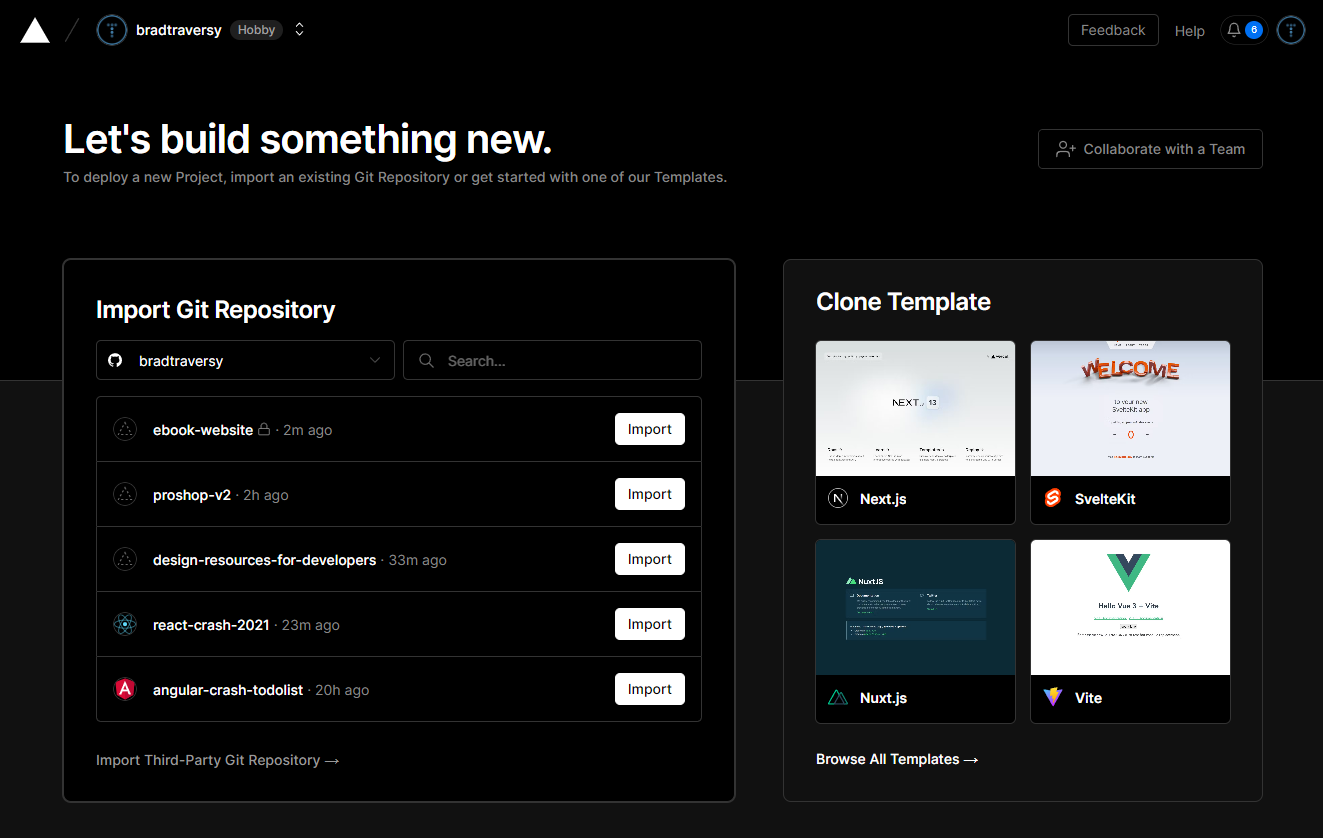
Task: Click the Next.js template label
Action: tap(883, 499)
